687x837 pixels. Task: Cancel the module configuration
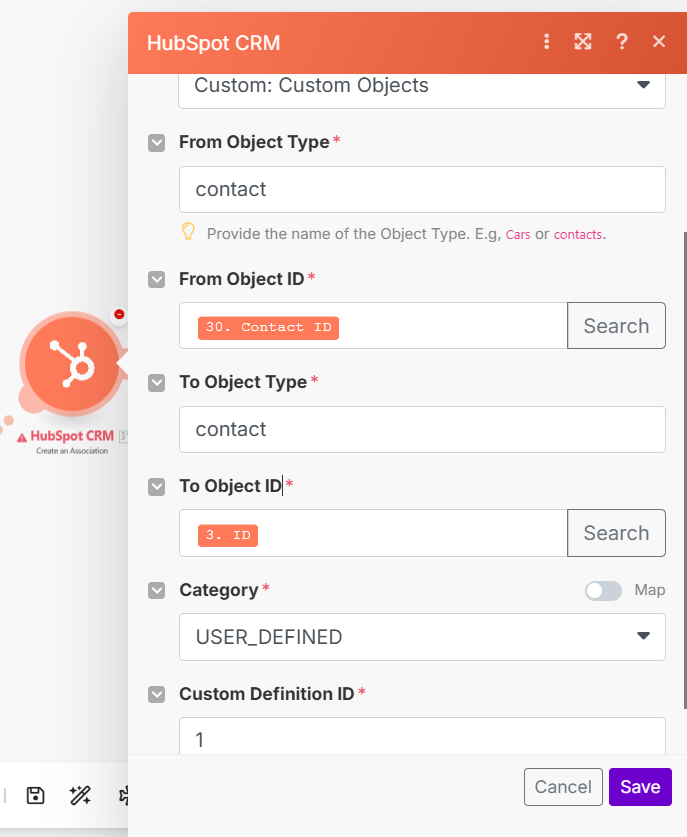[563, 787]
